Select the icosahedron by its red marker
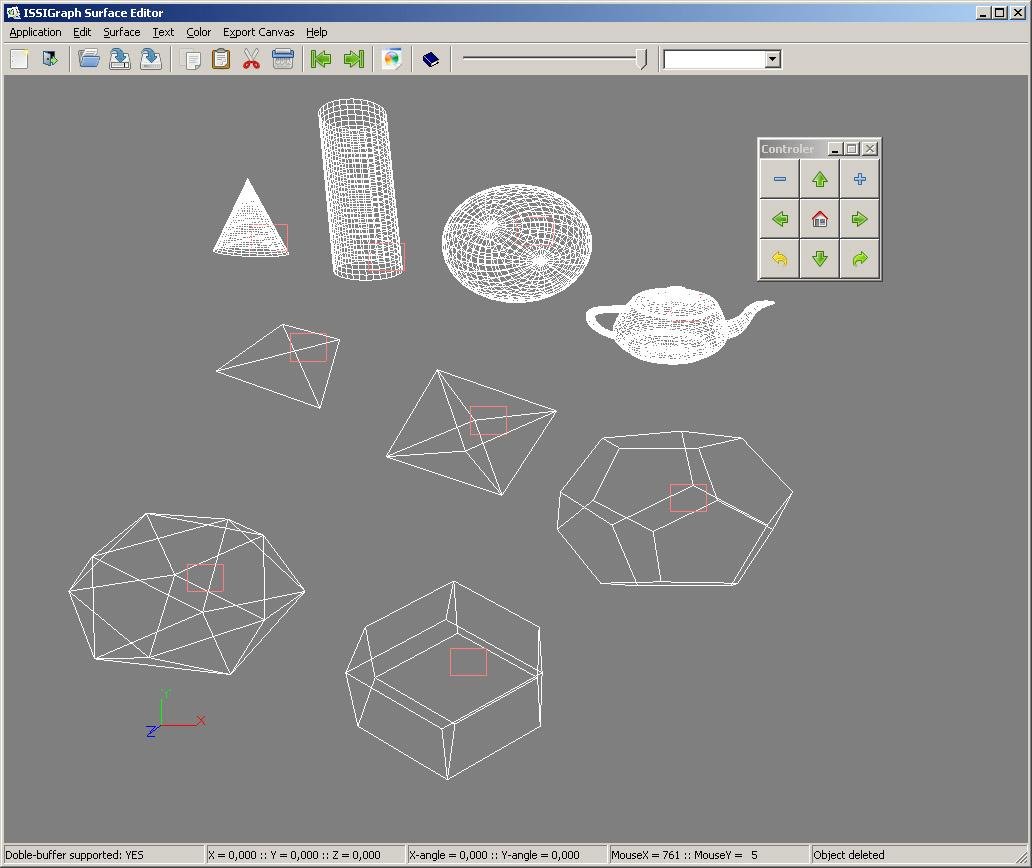 point(205,578)
